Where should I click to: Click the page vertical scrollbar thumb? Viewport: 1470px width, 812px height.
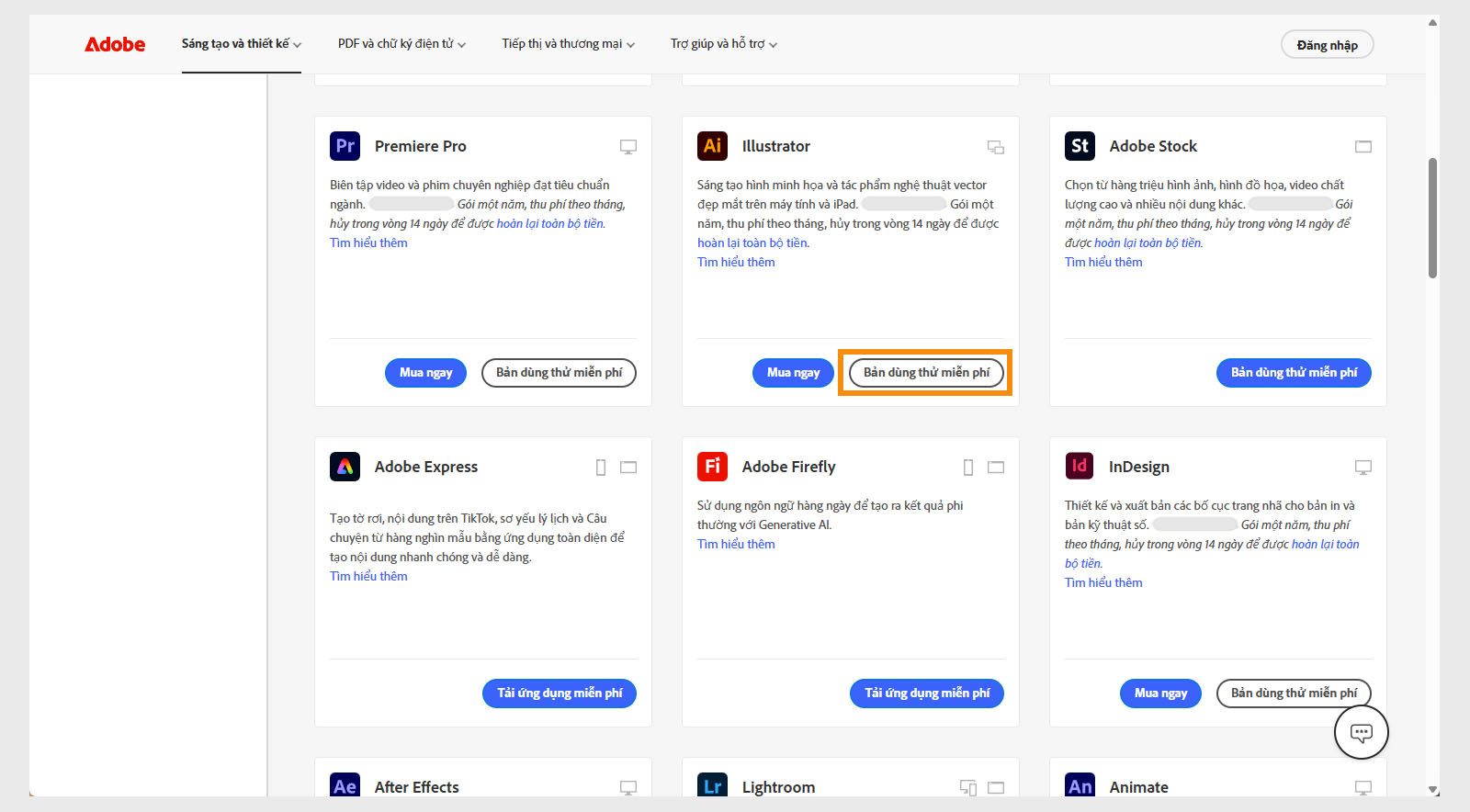(x=1432, y=218)
